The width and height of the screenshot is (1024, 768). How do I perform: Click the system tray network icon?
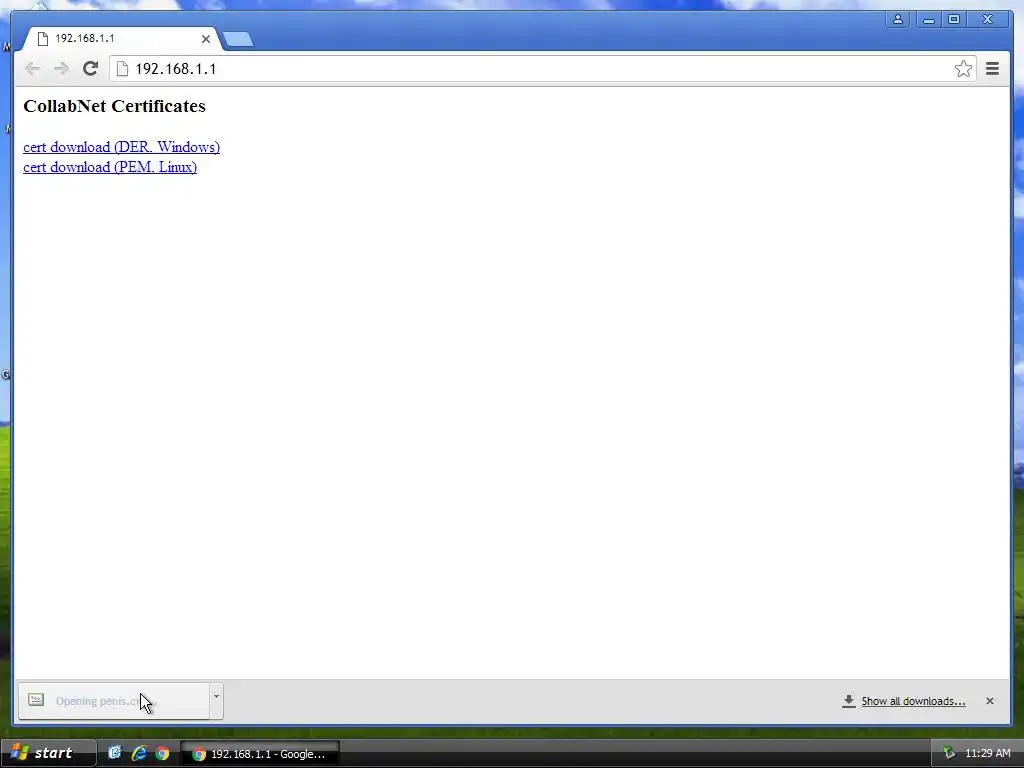[x=949, y=753]
